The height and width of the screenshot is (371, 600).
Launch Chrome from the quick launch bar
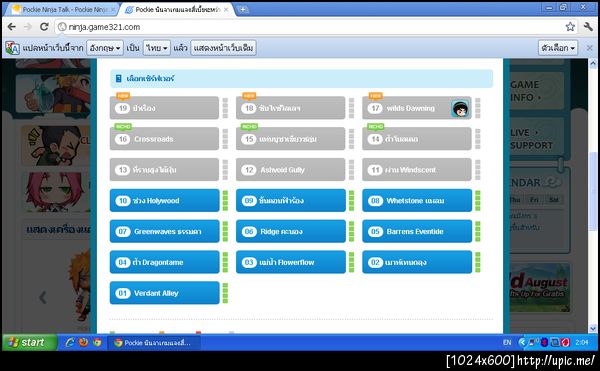pos(97,342)
